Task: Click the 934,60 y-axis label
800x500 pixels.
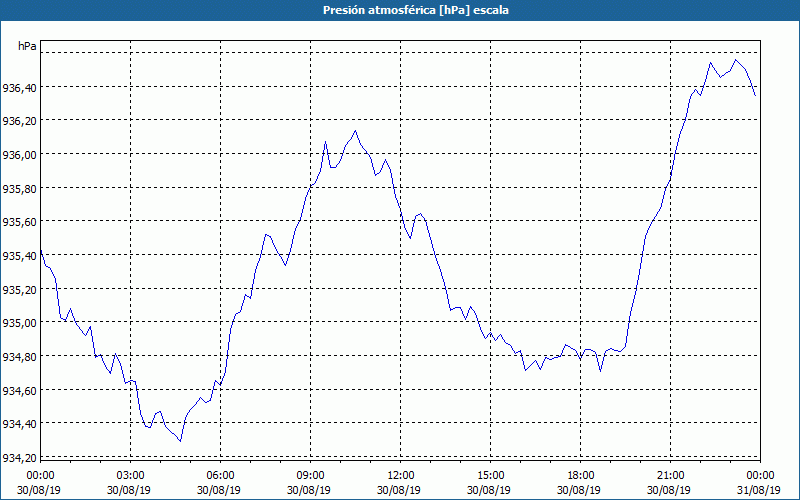Action: coord(19,391)
